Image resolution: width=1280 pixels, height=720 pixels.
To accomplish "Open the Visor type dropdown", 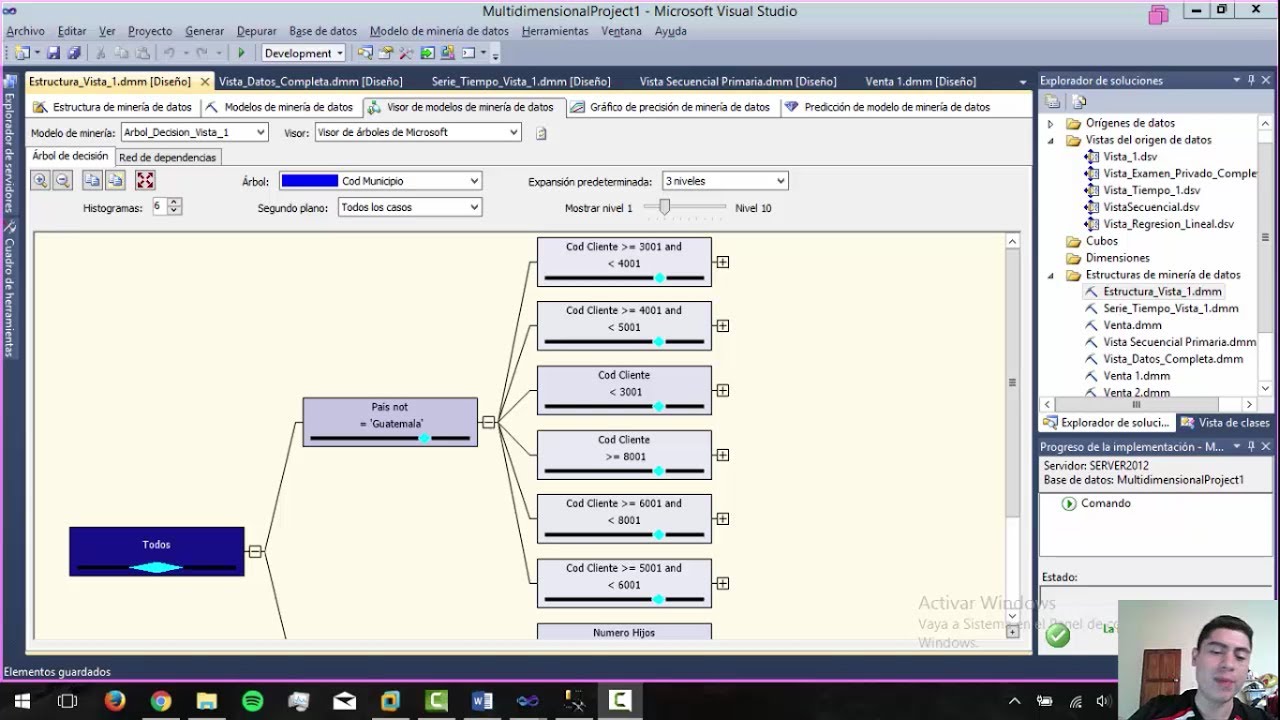I will tap(513, 132).
